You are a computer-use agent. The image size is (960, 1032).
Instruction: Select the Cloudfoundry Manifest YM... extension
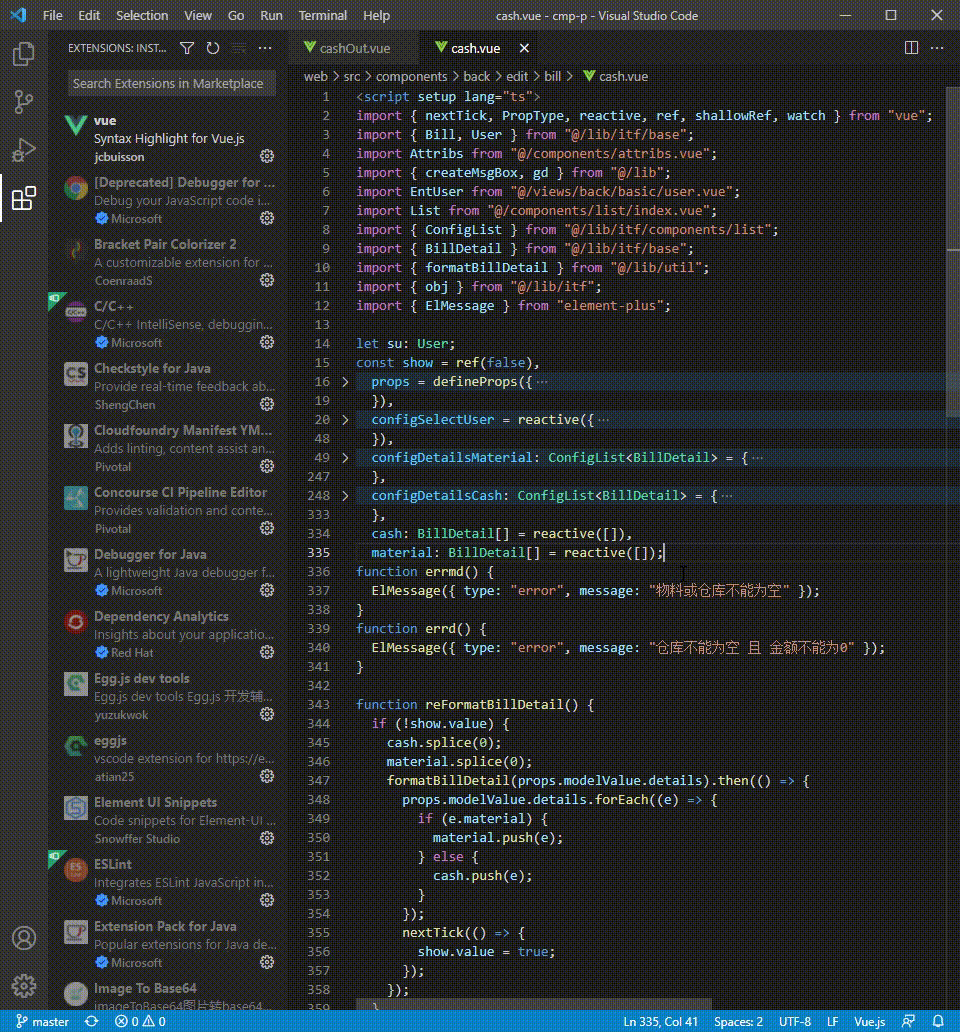tap(170, 448)
